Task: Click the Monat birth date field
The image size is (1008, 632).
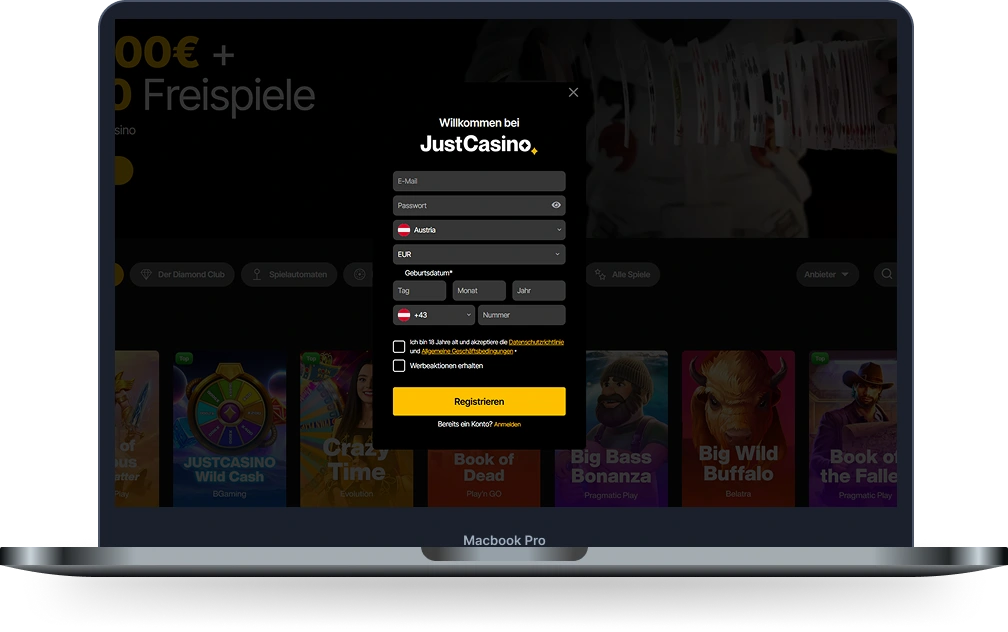Action: (479, 291)
